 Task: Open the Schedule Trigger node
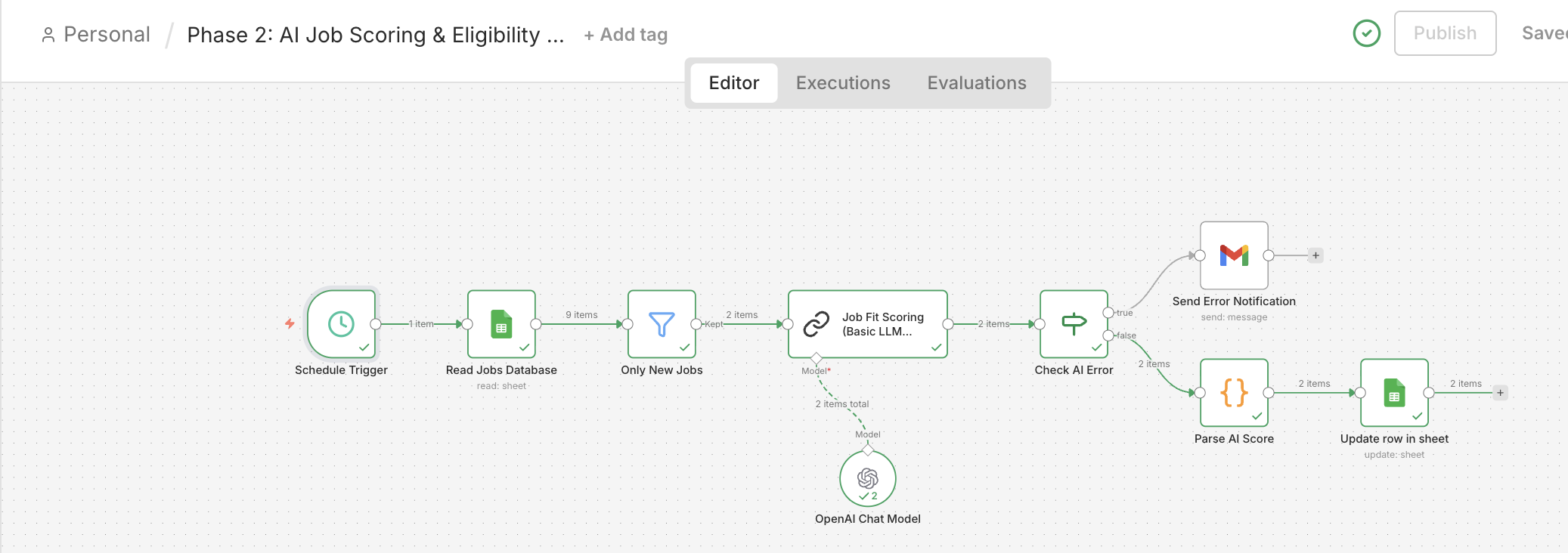(x=341, y=324)
